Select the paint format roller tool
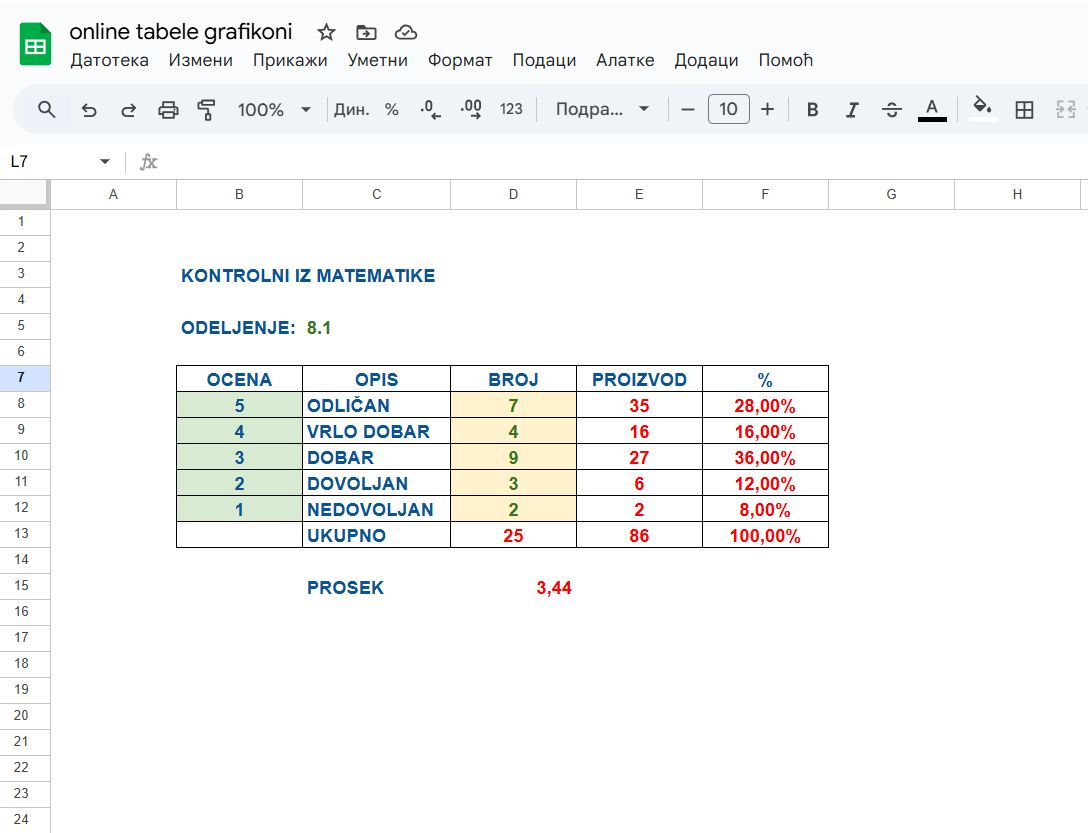This screenshot has height=833, width=1088. pos(207,109)
